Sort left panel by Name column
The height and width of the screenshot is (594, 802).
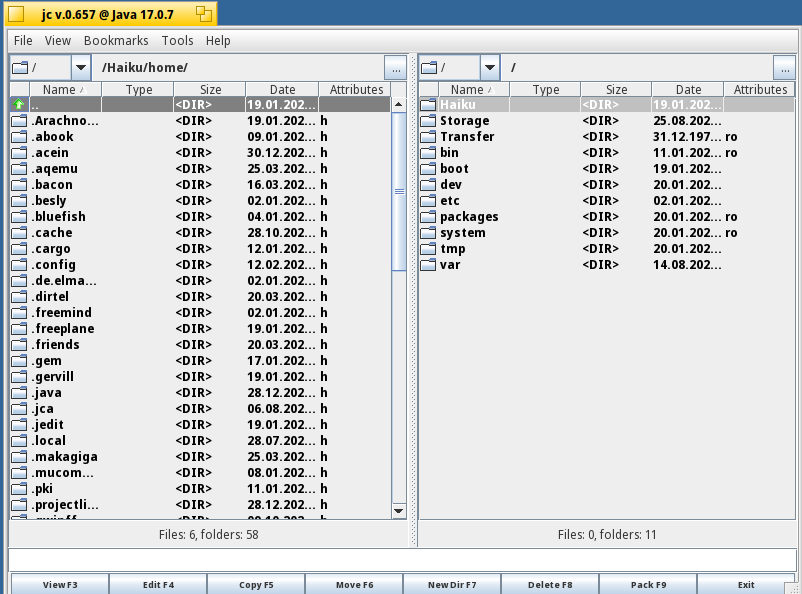[x=65, y=90]
